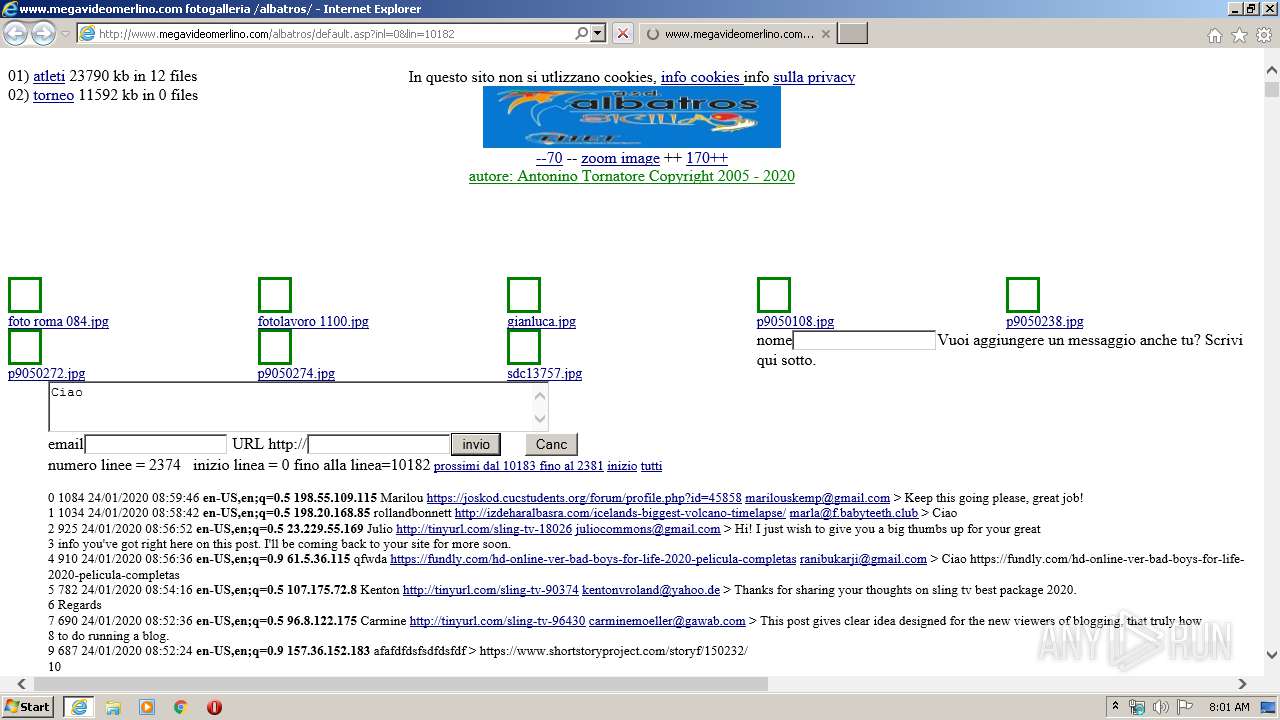This screenshot has height=720, width=1280.
Task: Click the horizontal scrollbar right arrow
Action: (1242, 684)
